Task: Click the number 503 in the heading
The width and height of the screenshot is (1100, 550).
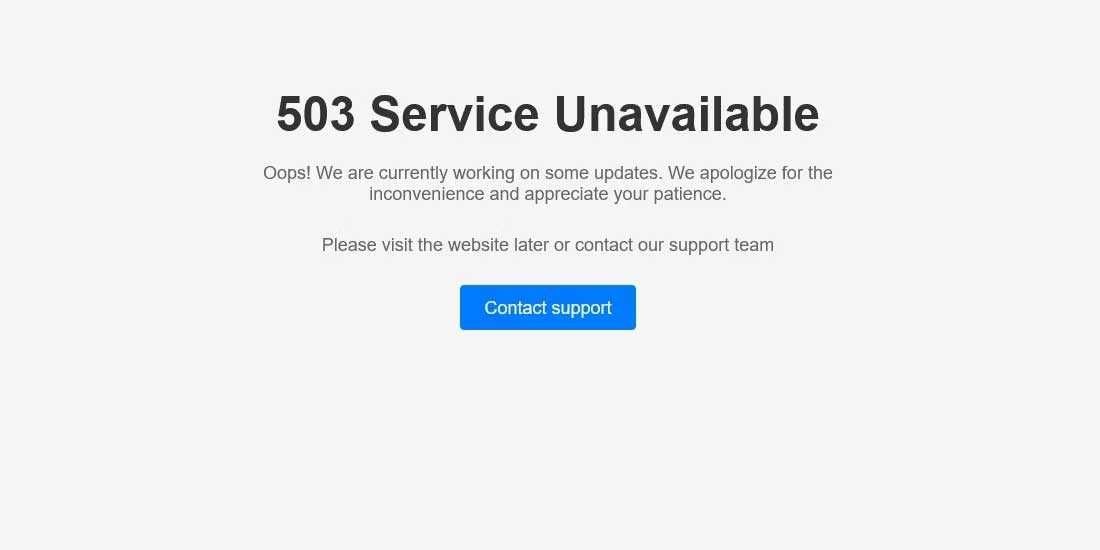Action: pos(316,114)
